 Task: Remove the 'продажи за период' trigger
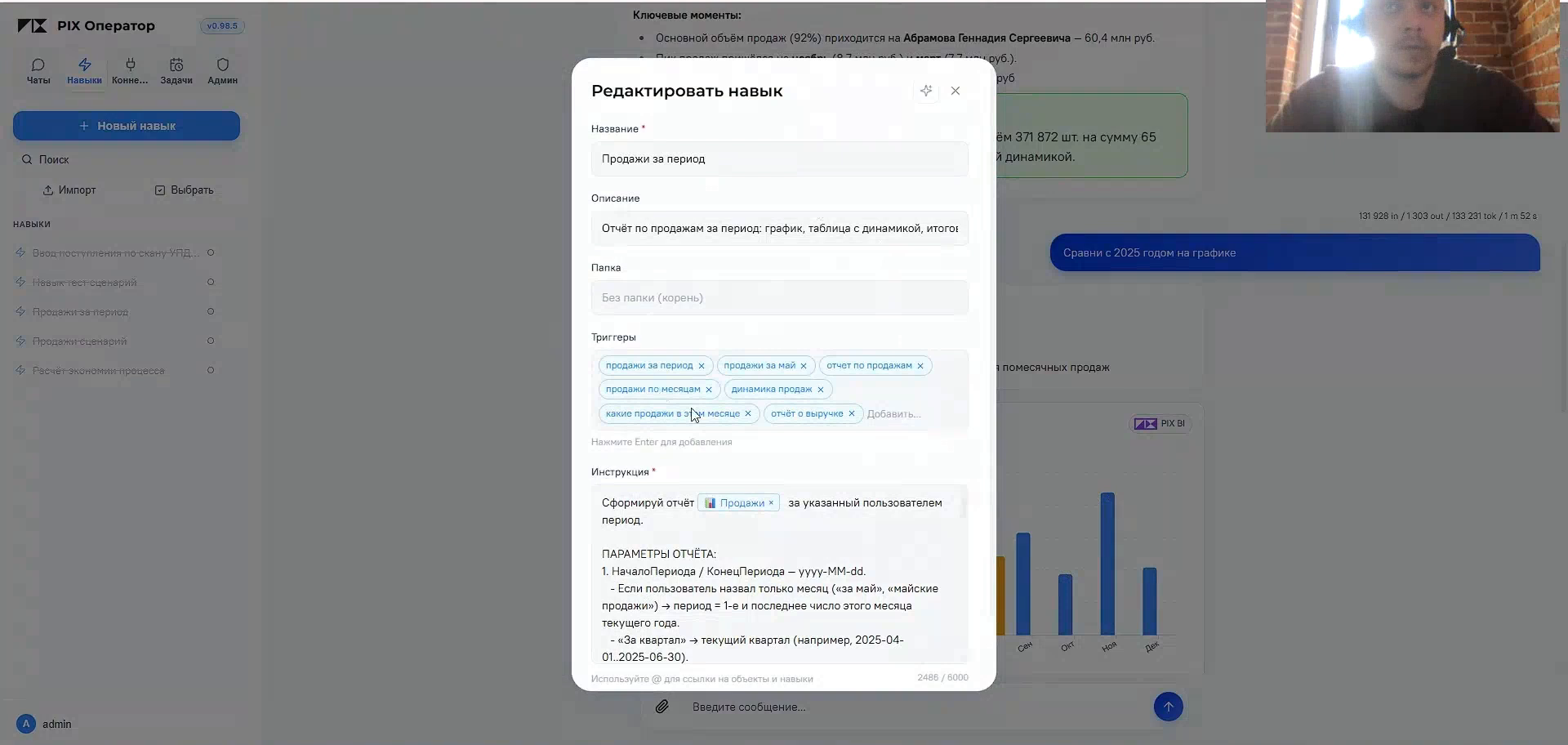tap(702, 366)
